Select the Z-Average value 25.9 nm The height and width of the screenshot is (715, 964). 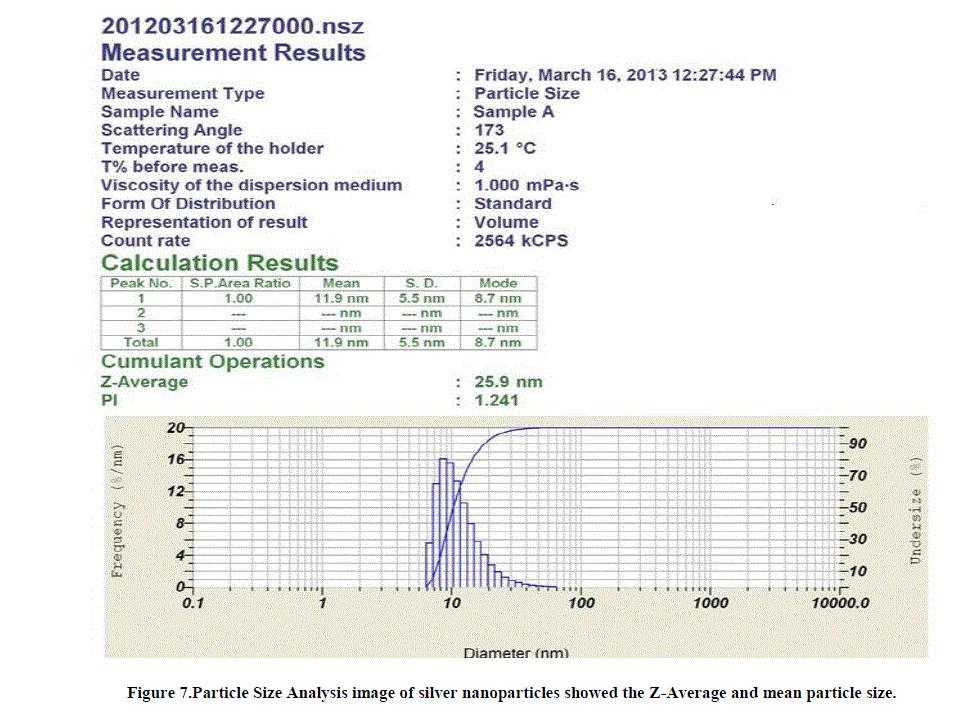click(x=508, y=382)
